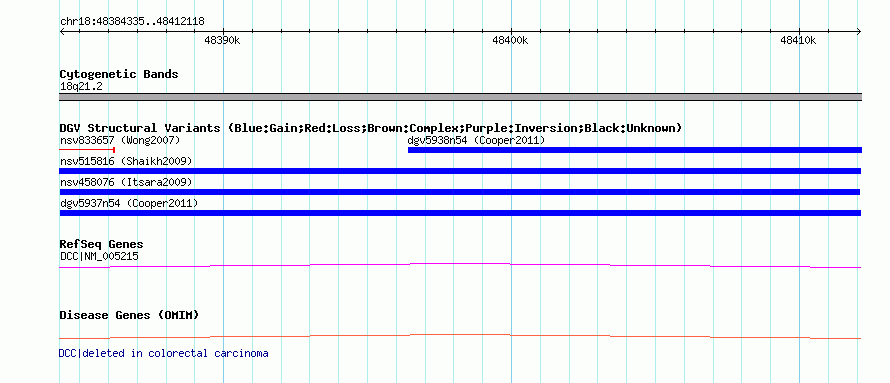Click the Disease Genes (OMIM) track title
The height and width of the screenshot is (383, 890).
tap(129, 315)
